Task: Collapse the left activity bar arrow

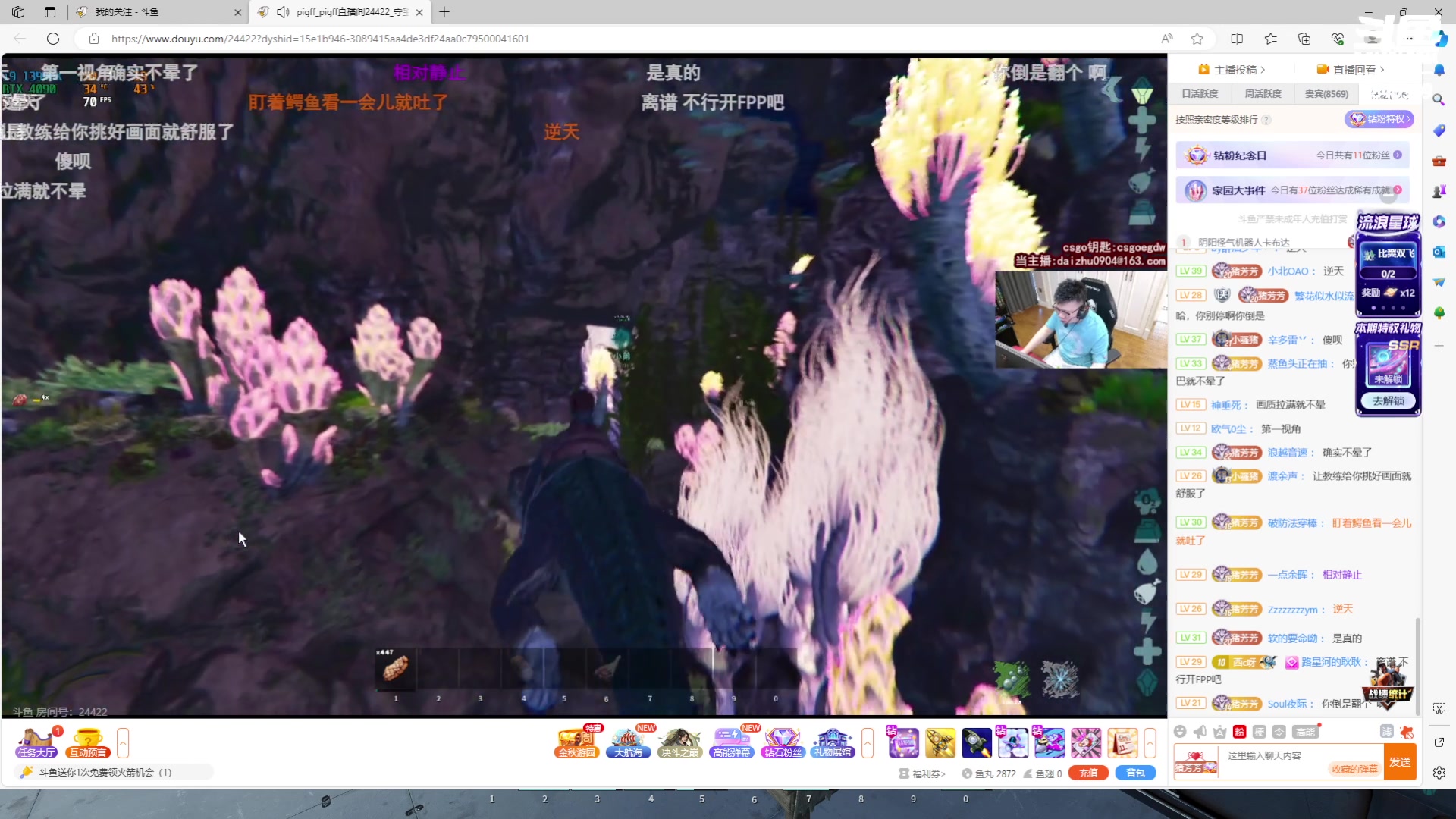Action: (123, 742)
